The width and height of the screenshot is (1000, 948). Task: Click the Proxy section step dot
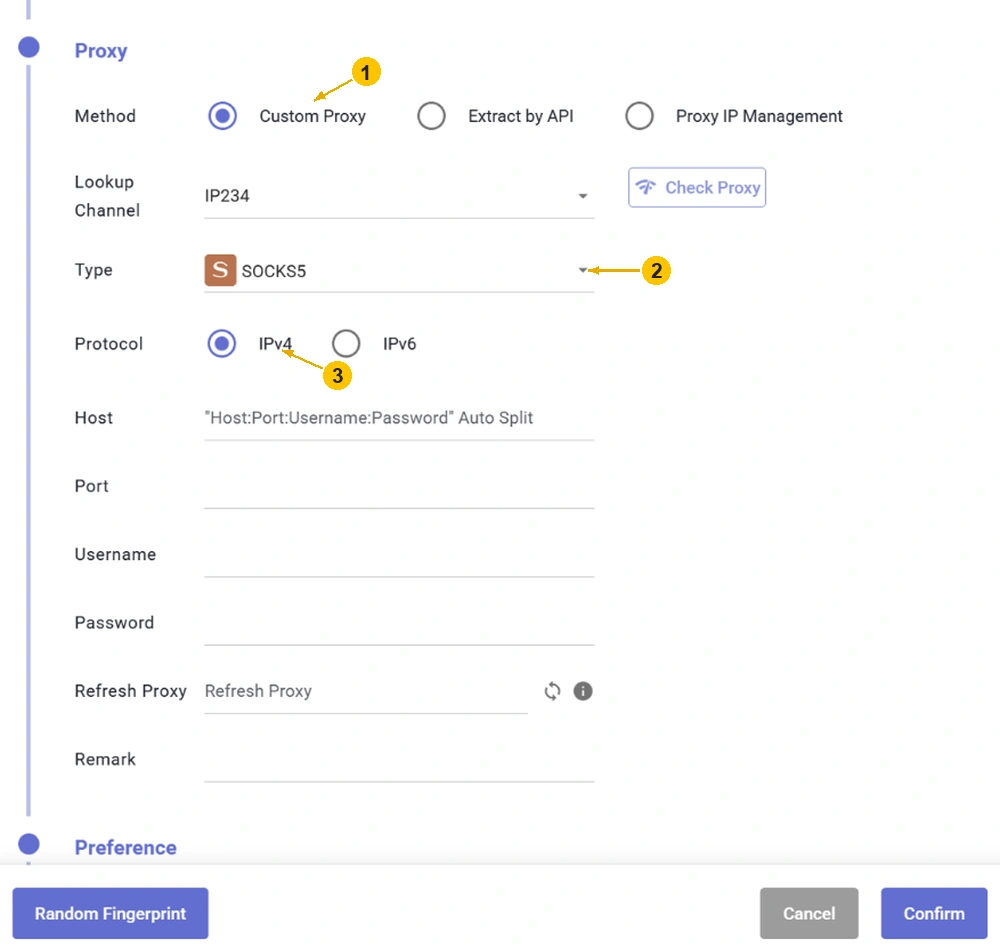pyautogui.click(x=29, y=47)
